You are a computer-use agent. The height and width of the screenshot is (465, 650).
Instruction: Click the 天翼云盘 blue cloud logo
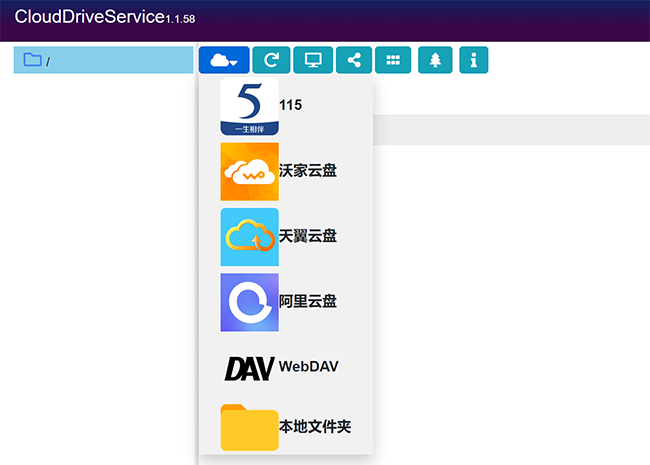point(250,237)
